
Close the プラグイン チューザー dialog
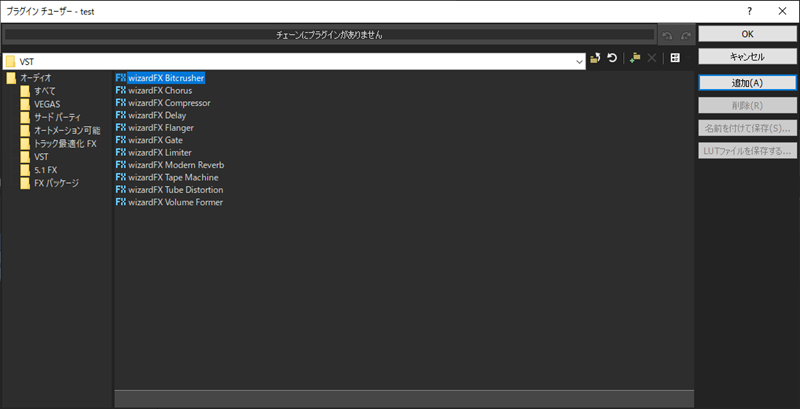click(782, 11)
